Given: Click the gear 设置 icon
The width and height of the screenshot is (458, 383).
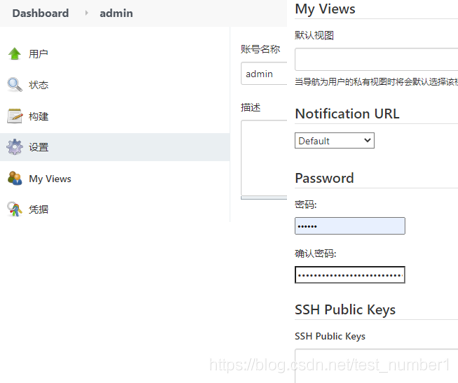Looking at the screenshot, I should [x=15, y=147].
